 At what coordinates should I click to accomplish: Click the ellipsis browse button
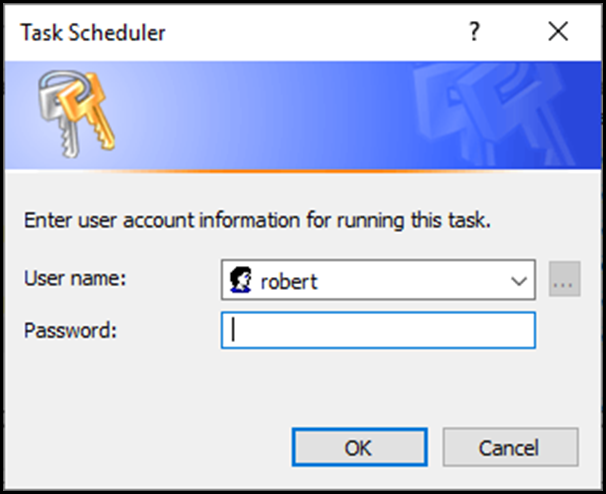pos(564,279)
